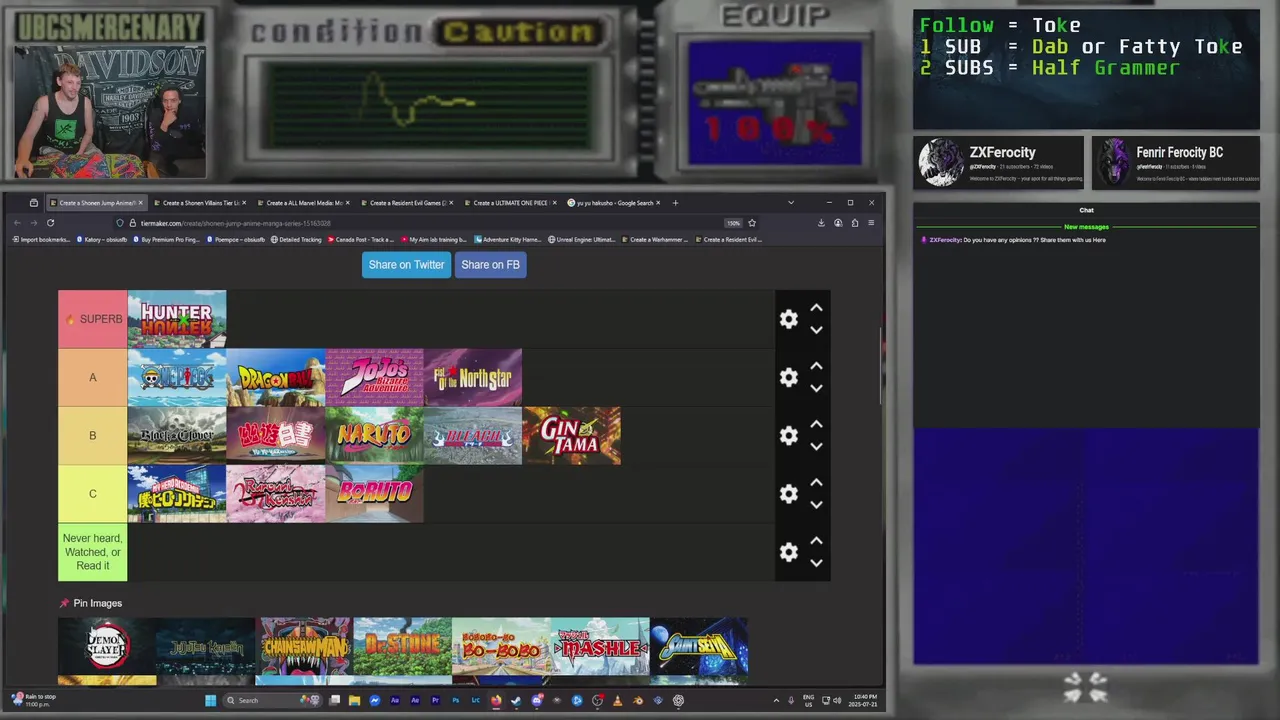Select the Dragon Ball thumbnail
Image resolution: width=1280 pixels, height=720 pixels.
pos(276,377)
